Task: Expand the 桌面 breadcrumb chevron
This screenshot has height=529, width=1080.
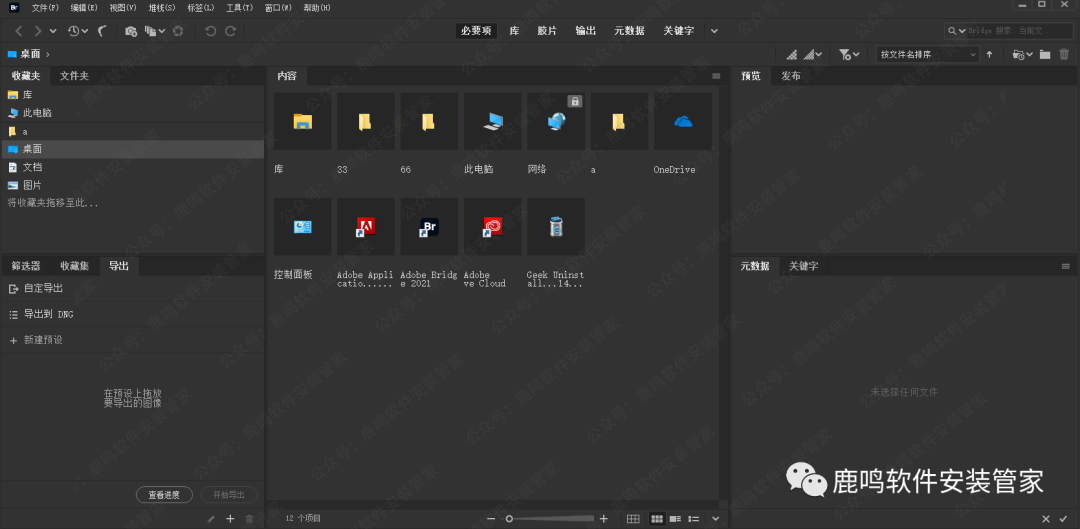Action: (48, 54)
